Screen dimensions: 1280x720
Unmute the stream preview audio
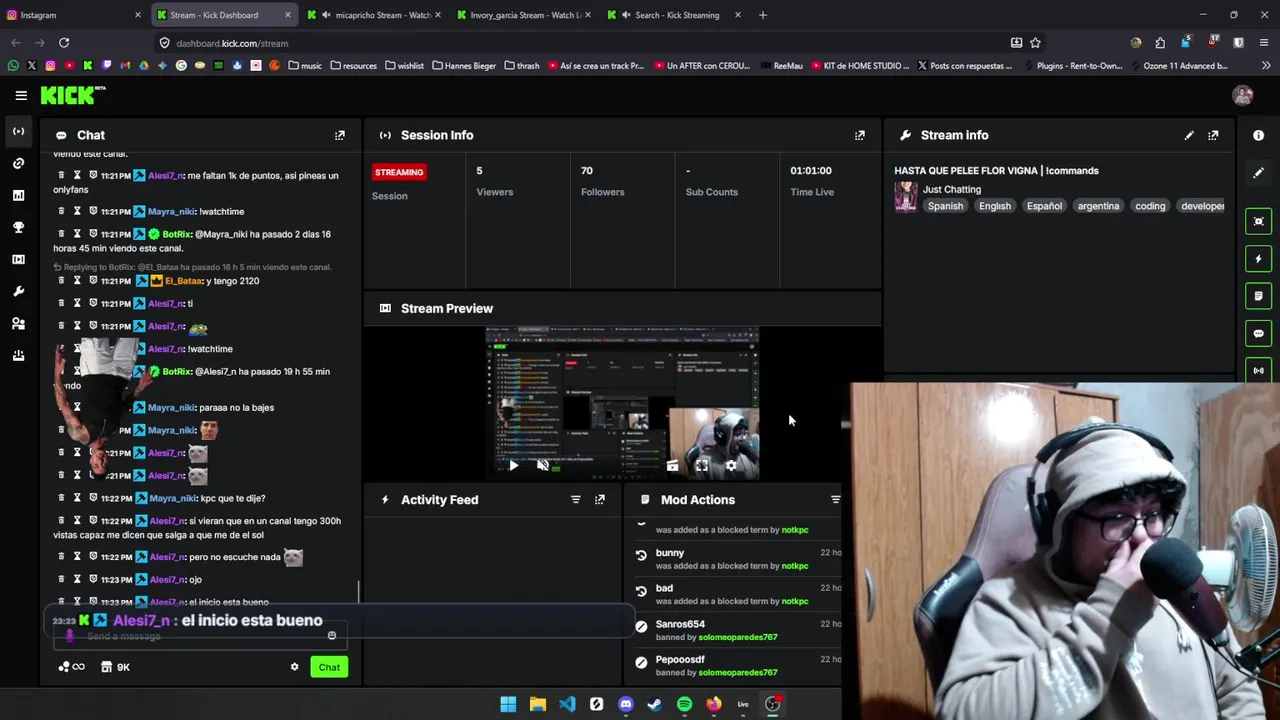(542, 465)
